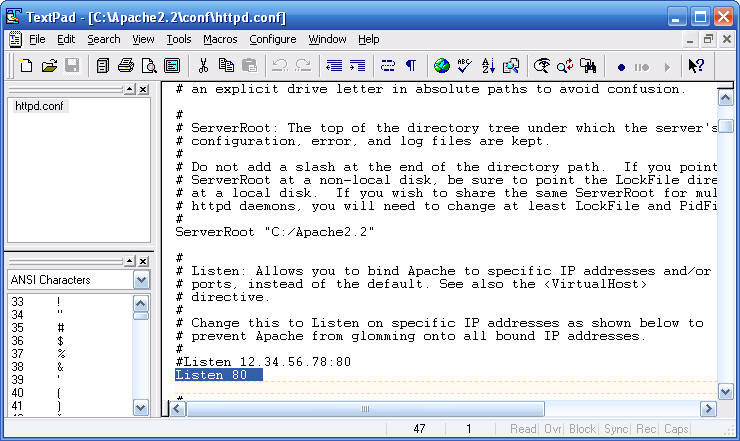The width and height of the screenshot is (740, 441).
Task: Open Manage Files toolbar icon
Action: (x=102, y=66)
